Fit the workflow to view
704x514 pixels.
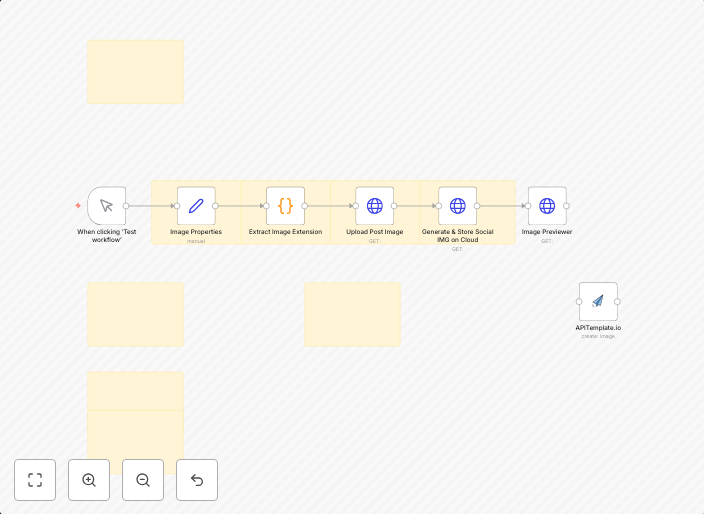coord(35,480)
